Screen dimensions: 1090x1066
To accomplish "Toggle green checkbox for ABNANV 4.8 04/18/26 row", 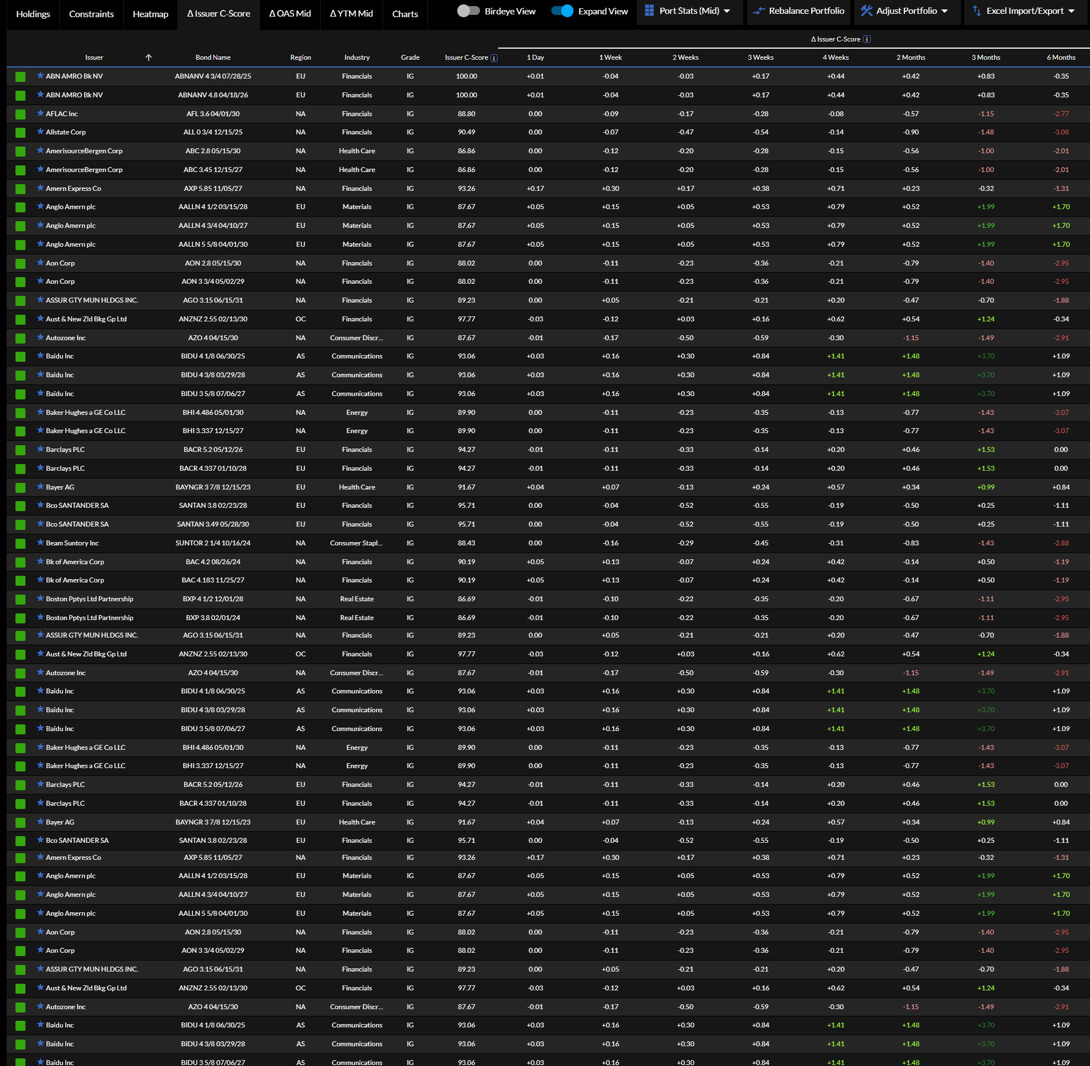I will 20,95.
